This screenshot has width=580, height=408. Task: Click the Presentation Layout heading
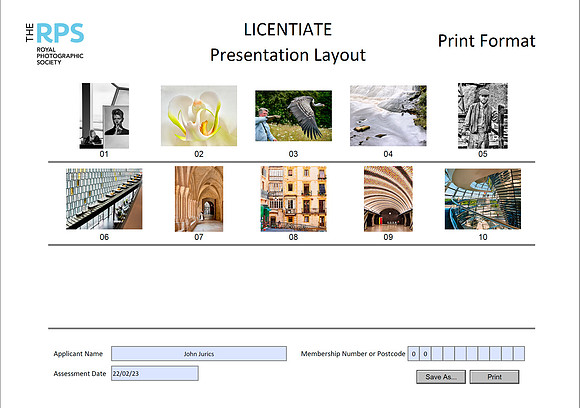(x=288, y=55)
